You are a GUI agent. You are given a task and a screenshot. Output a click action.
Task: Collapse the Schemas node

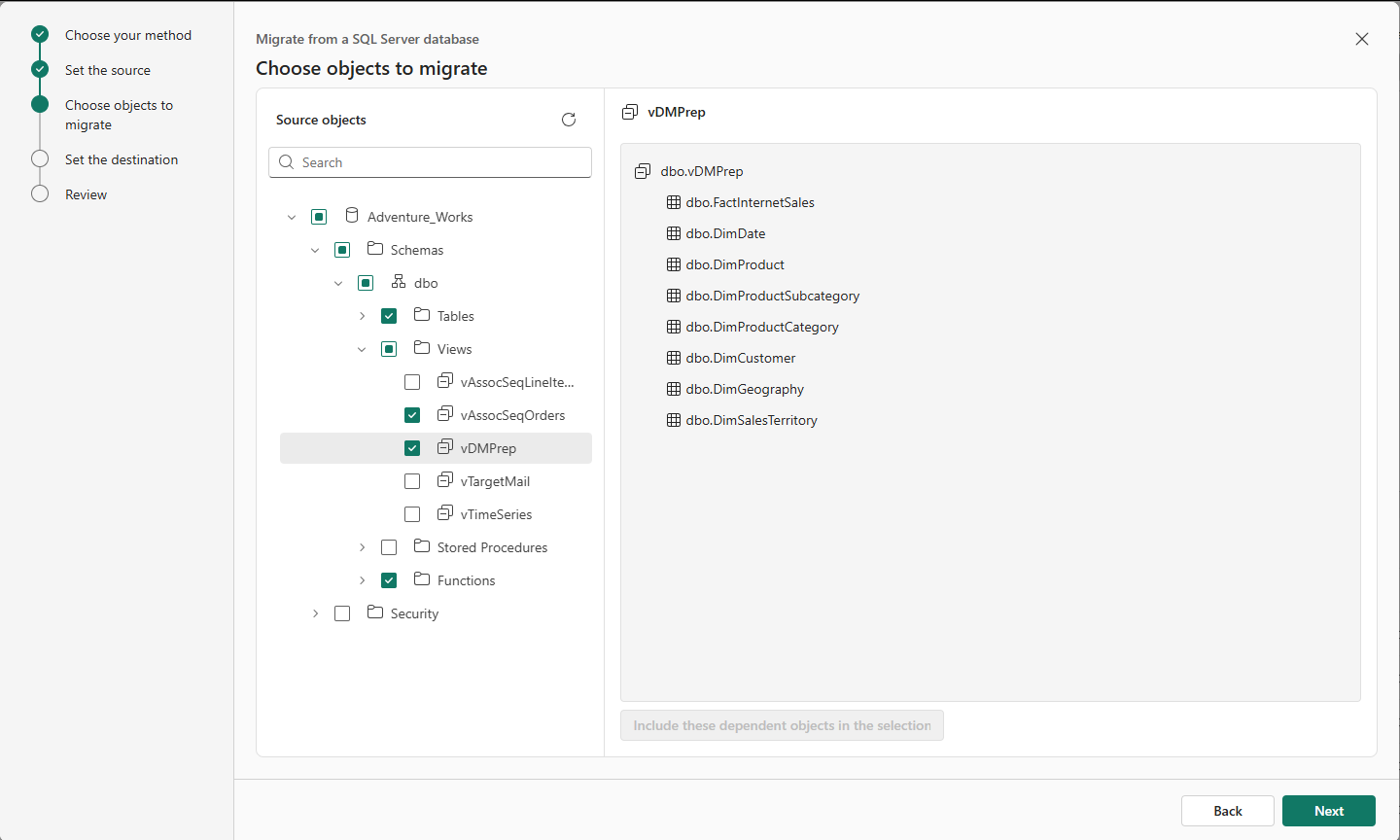tap(315, 250)
